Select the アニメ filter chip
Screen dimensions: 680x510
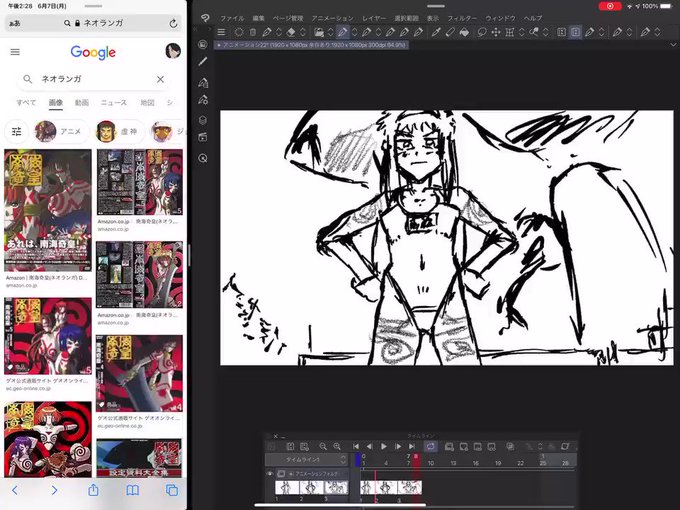(61, 131)
